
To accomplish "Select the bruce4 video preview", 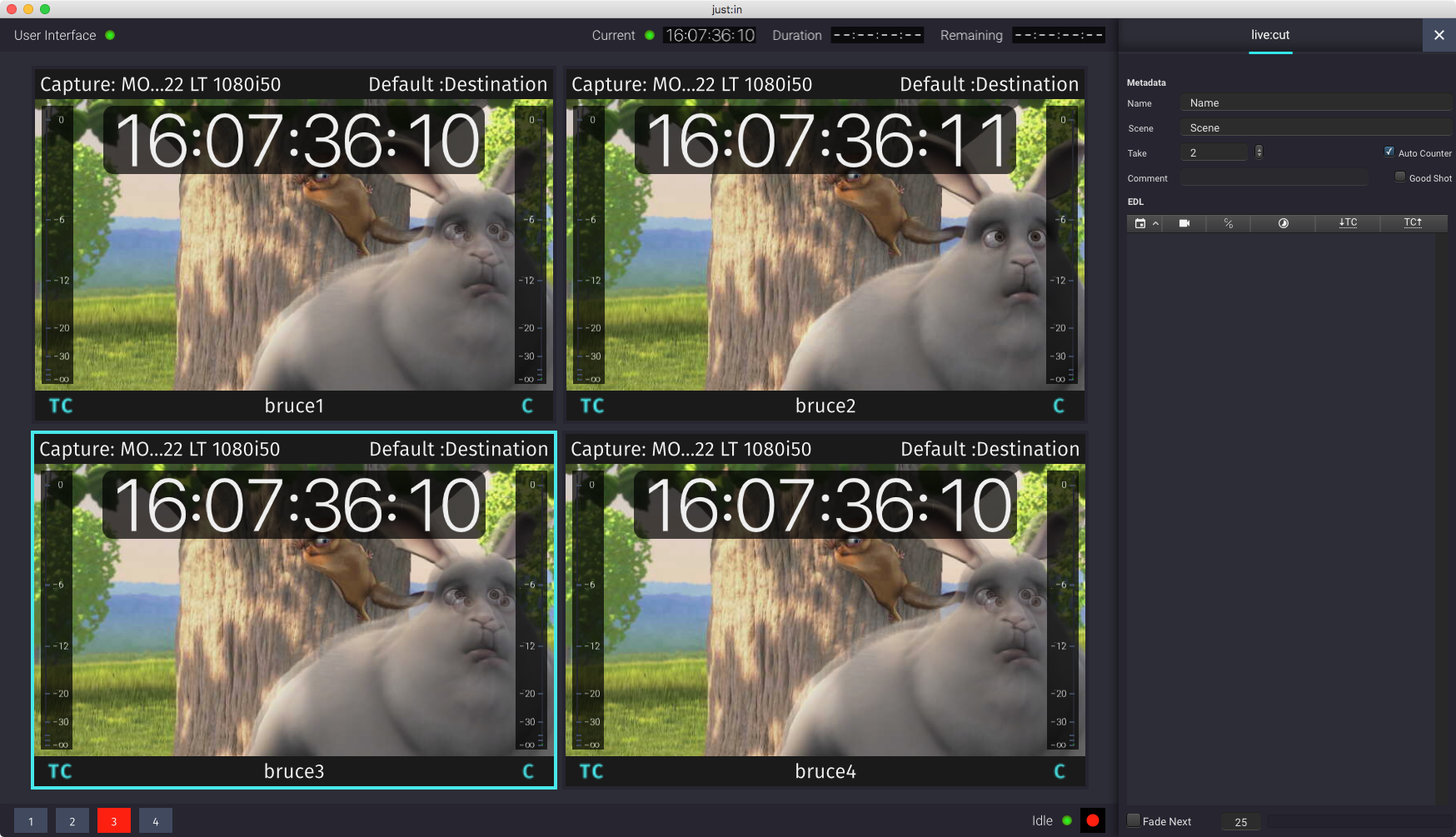I will coord(825,610).
